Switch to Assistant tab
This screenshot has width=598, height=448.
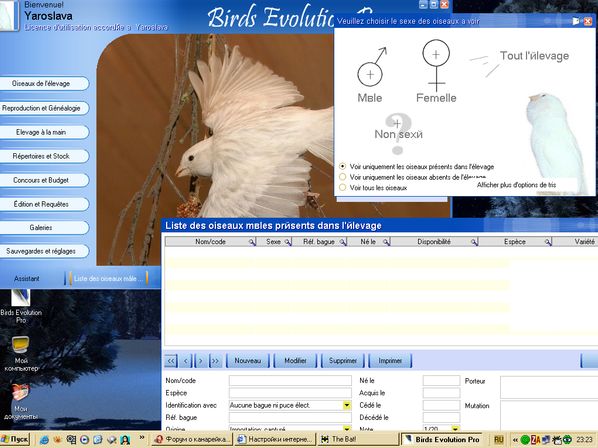click(x=27, y=279)
